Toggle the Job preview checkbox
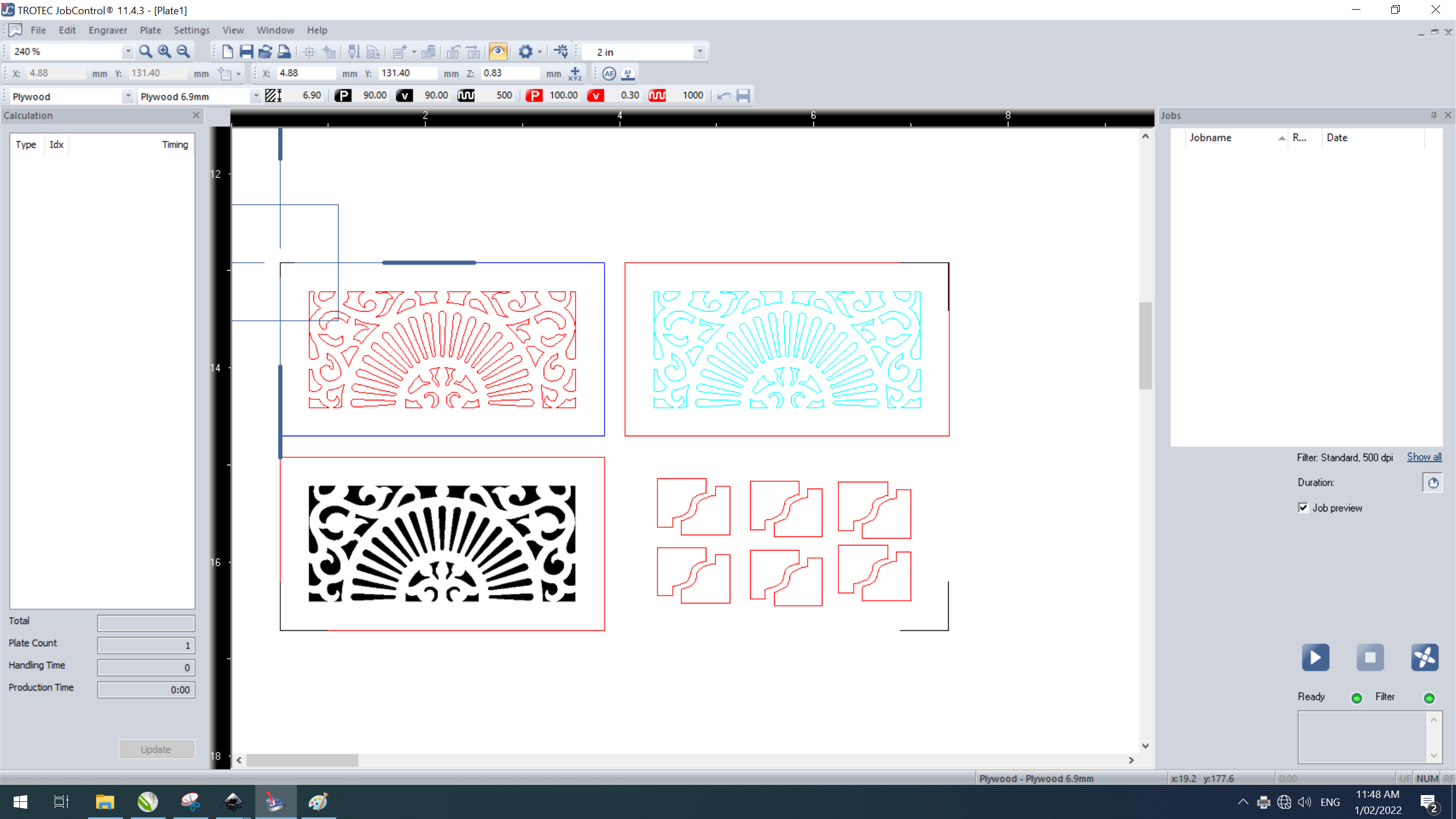The width and height of the screenshot is (1456, 819). [1303, 508]
